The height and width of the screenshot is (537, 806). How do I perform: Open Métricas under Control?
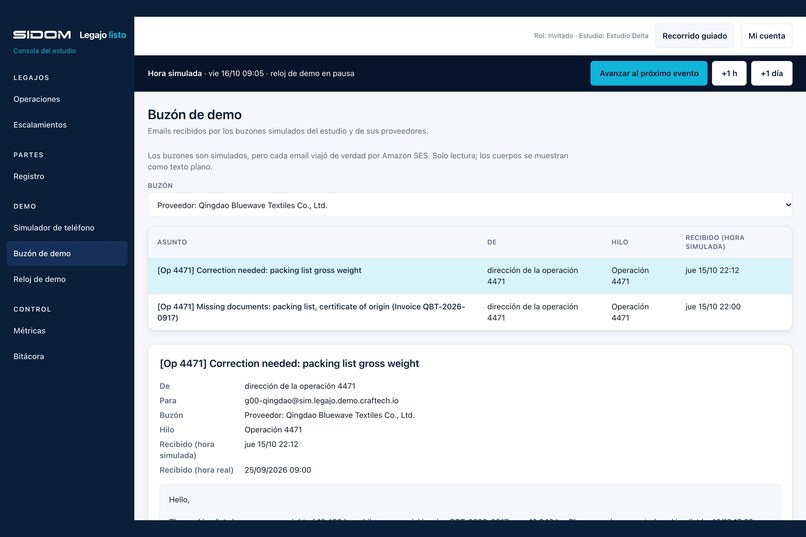pos(29,330)
